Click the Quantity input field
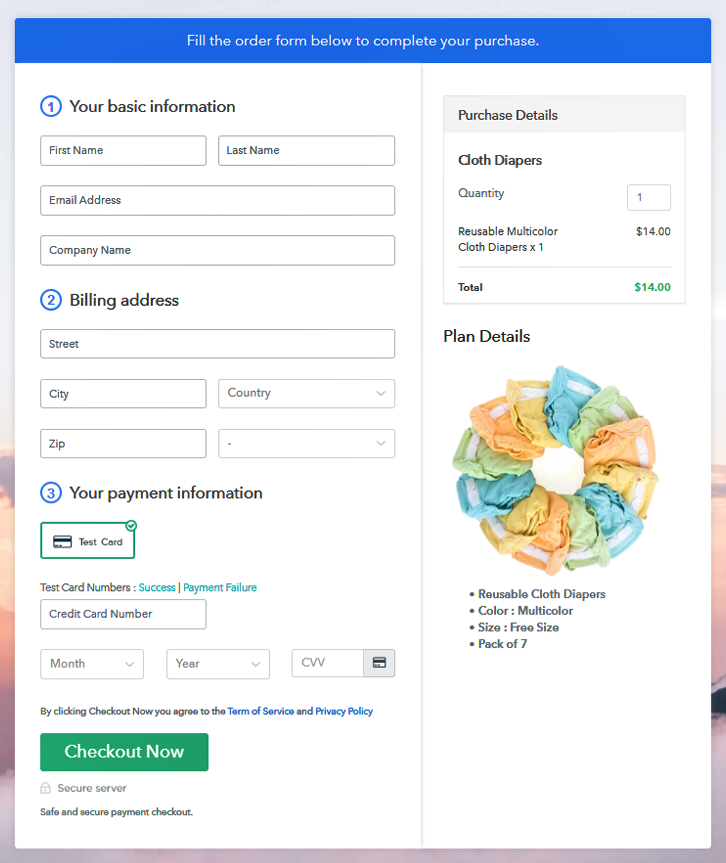 [649, 197]
